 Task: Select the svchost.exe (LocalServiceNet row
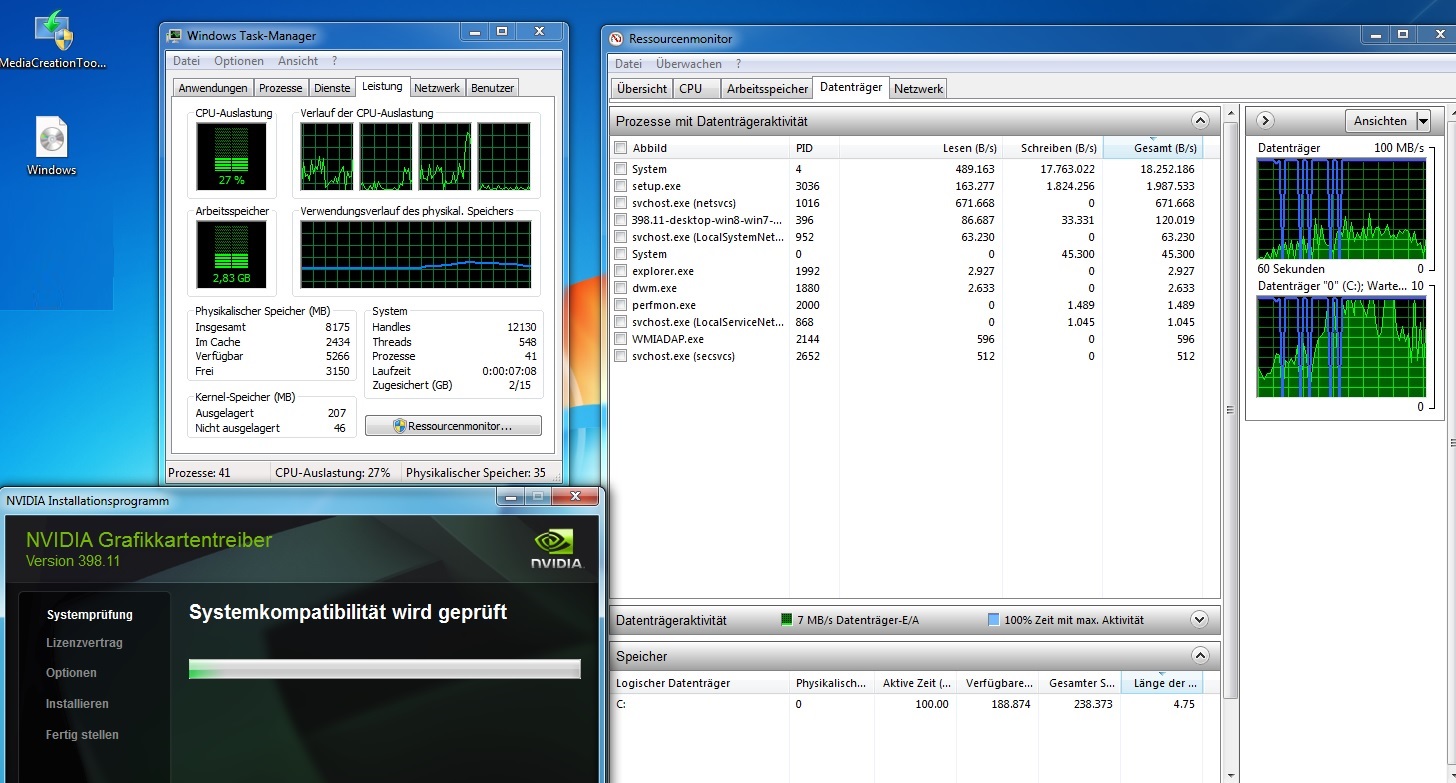(x=907, y=322)
